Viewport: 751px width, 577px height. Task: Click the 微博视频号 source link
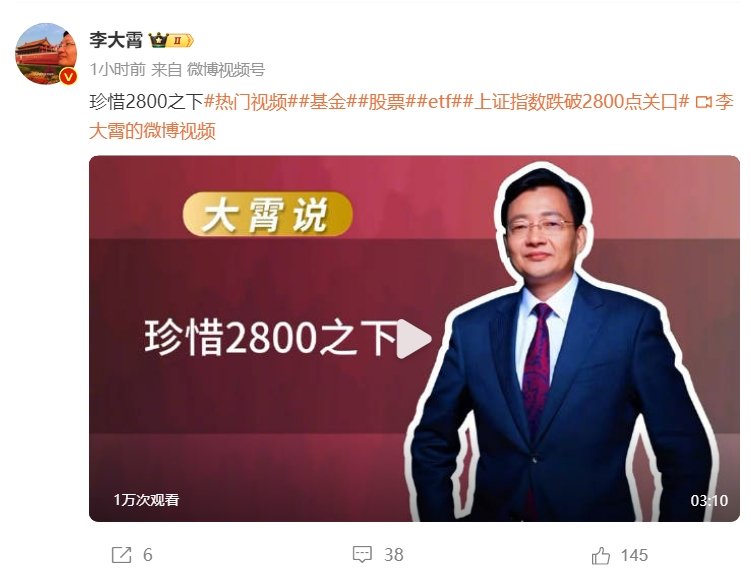(x=226, y=70)
